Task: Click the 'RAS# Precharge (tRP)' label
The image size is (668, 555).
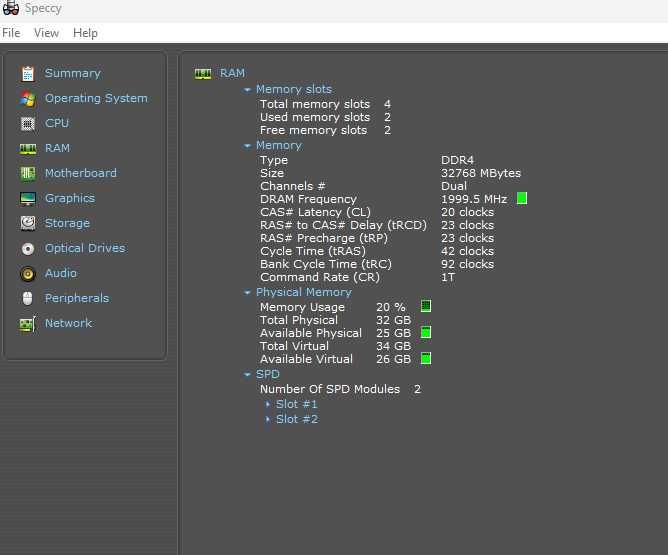Action: 324,238
